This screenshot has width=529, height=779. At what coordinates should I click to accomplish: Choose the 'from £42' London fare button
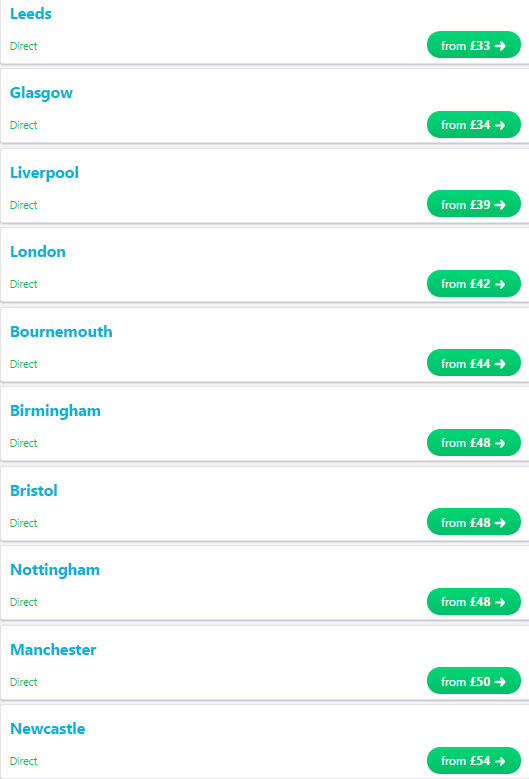473,284
